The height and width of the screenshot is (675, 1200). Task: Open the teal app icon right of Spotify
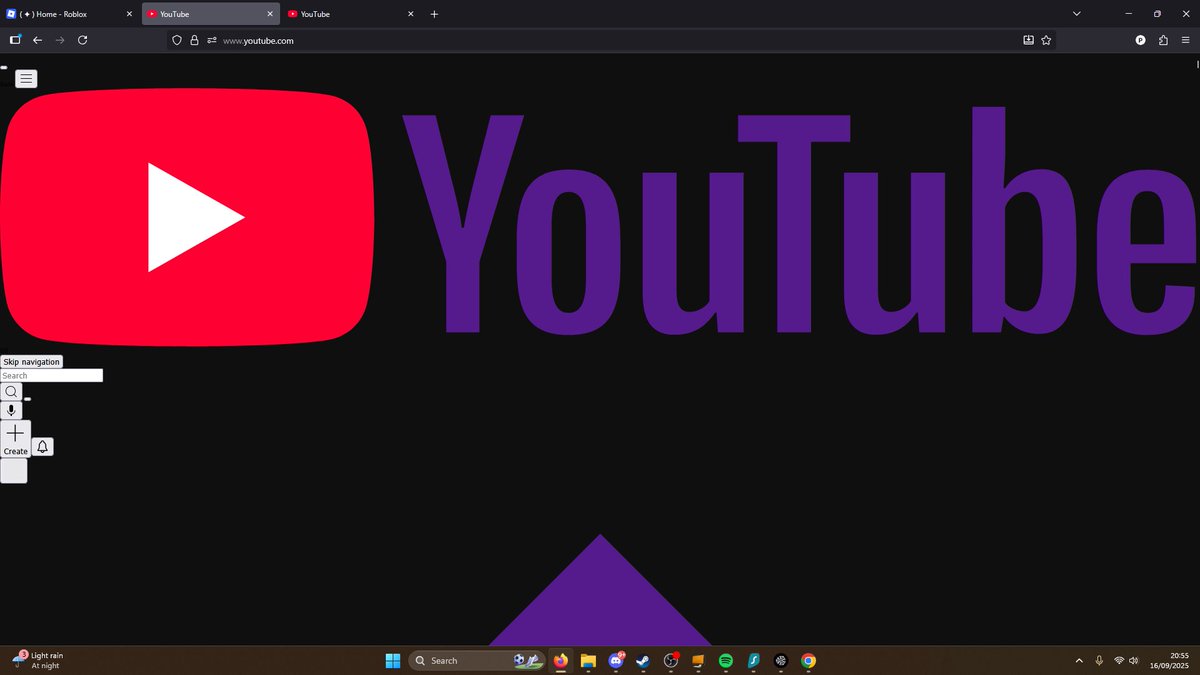pos(753,660)
